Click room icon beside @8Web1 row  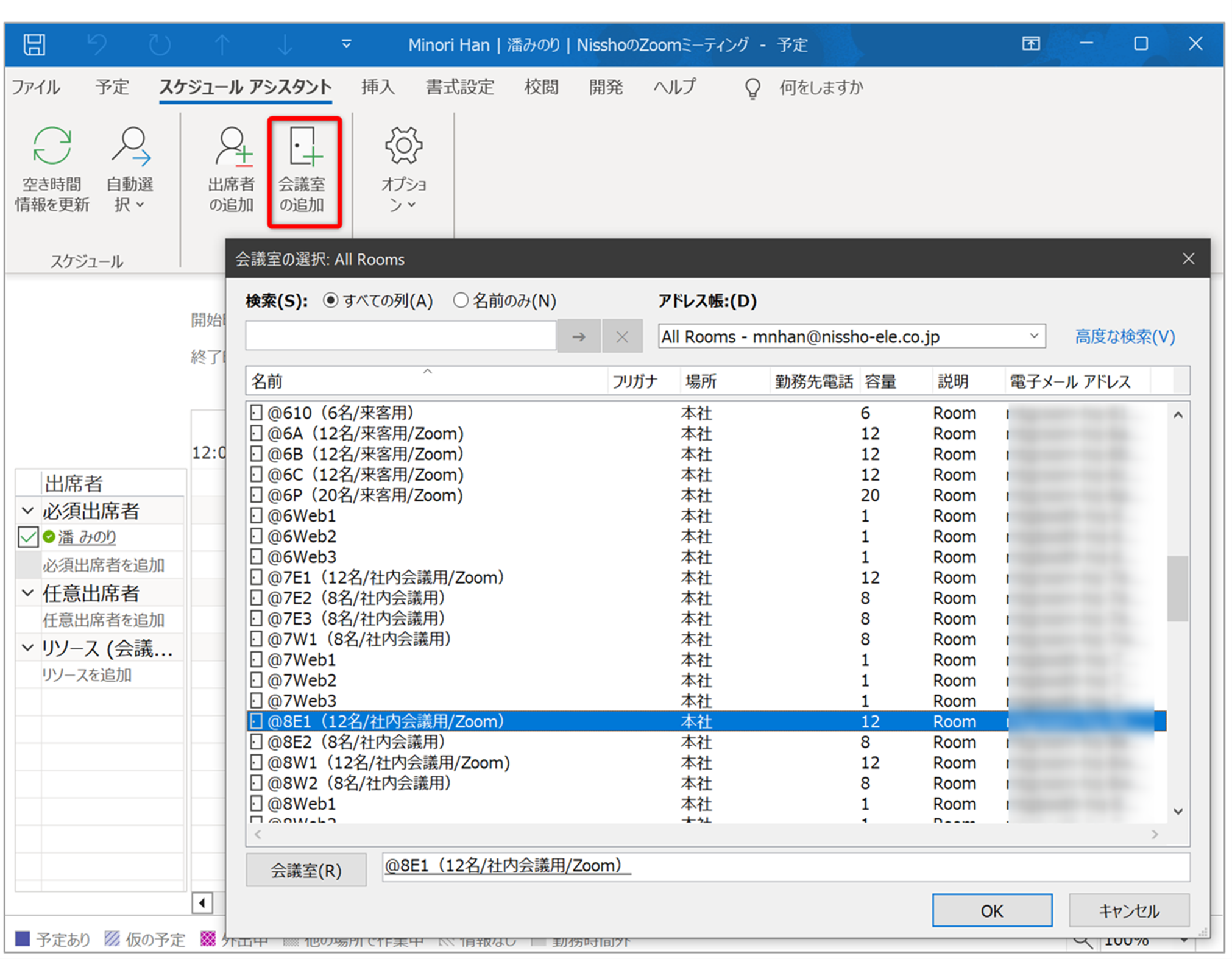pos(257,804)
